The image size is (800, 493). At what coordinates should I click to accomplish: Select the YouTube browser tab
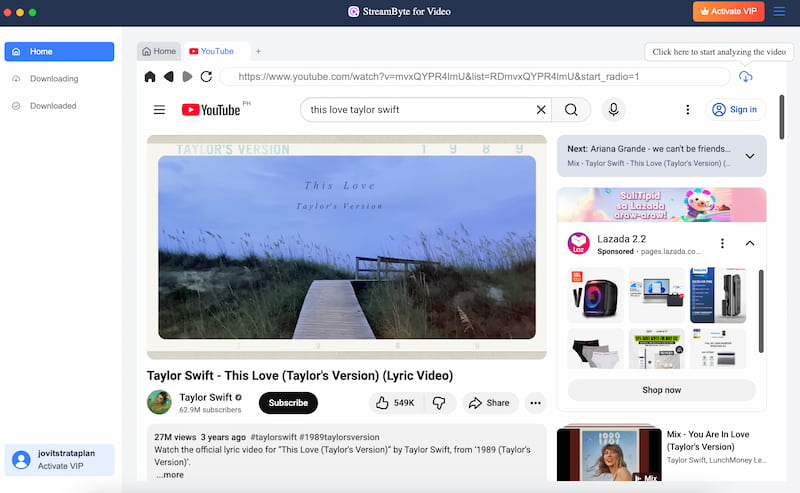coord(217,51)
